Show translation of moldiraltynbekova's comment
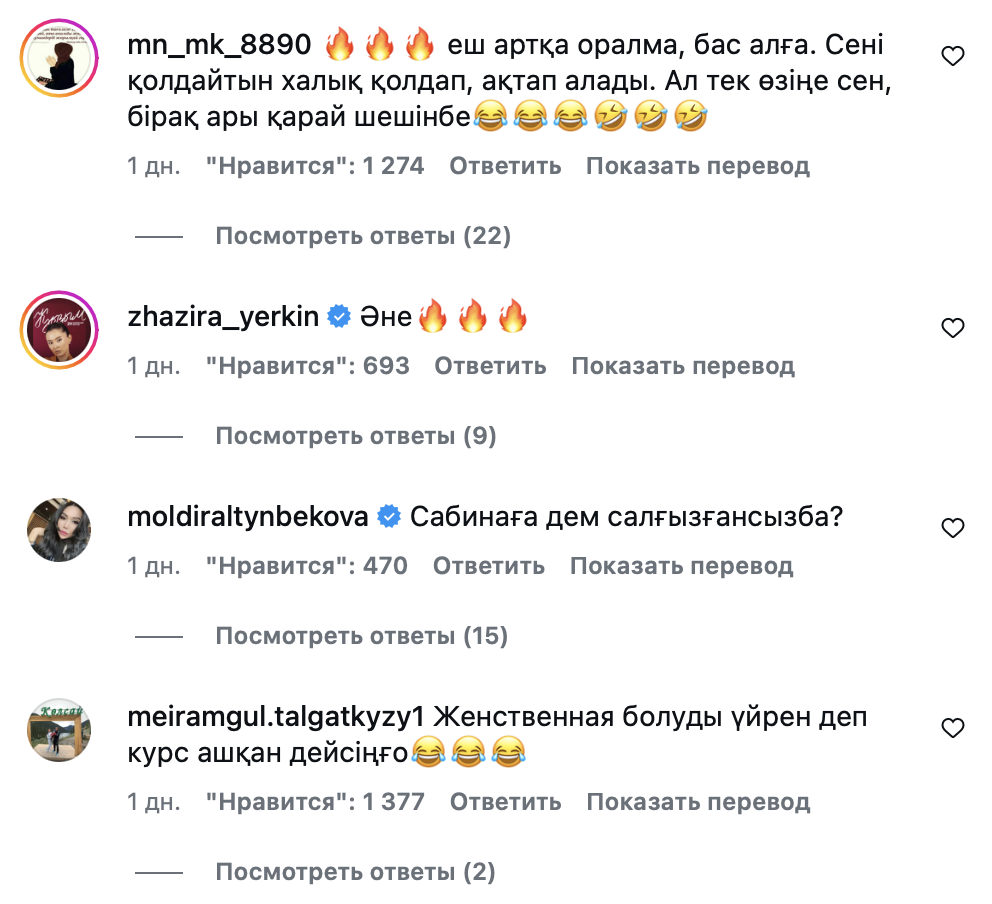 click(681, 566)
